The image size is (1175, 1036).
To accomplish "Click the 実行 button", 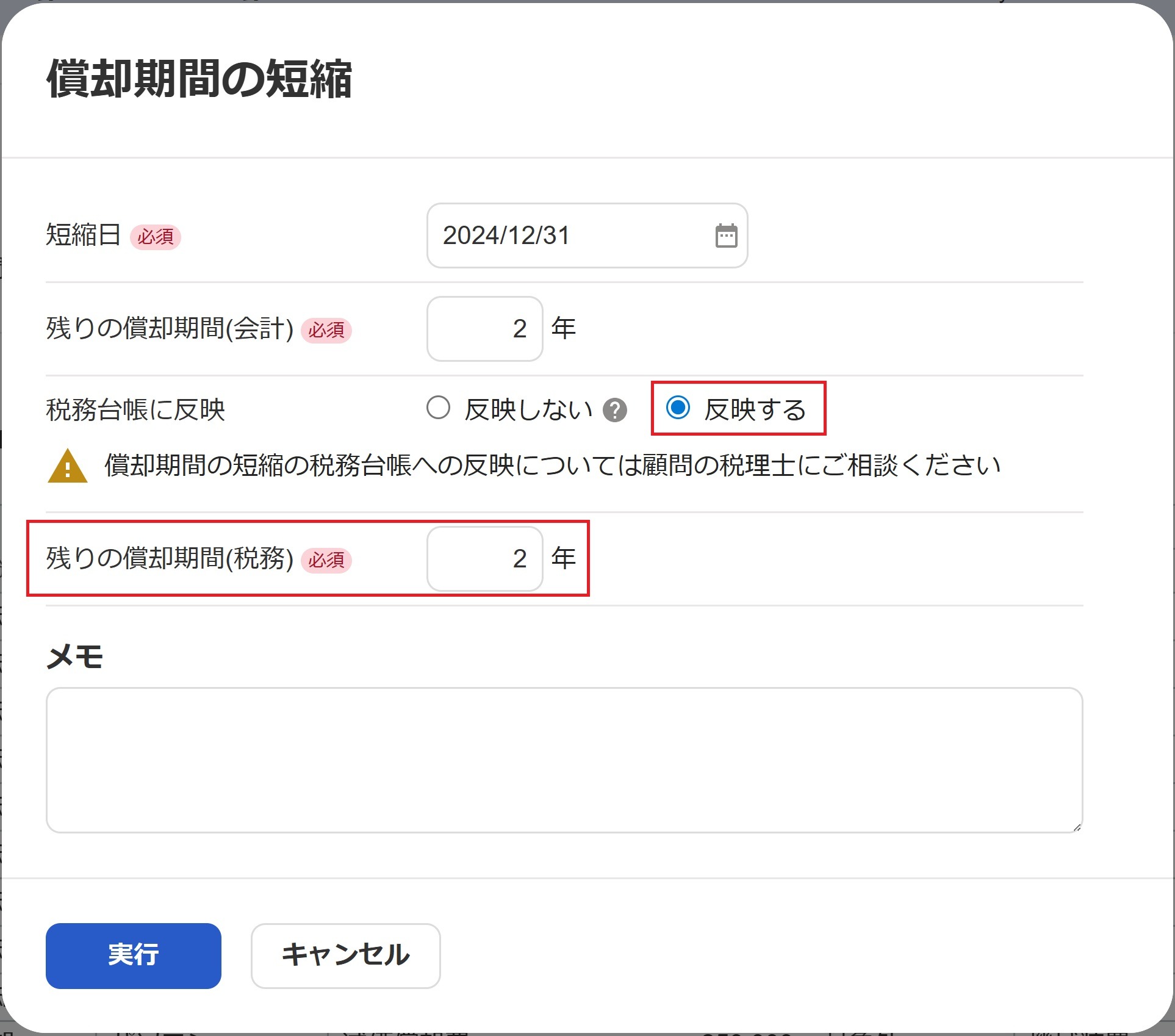I will (x=134, y=956).
